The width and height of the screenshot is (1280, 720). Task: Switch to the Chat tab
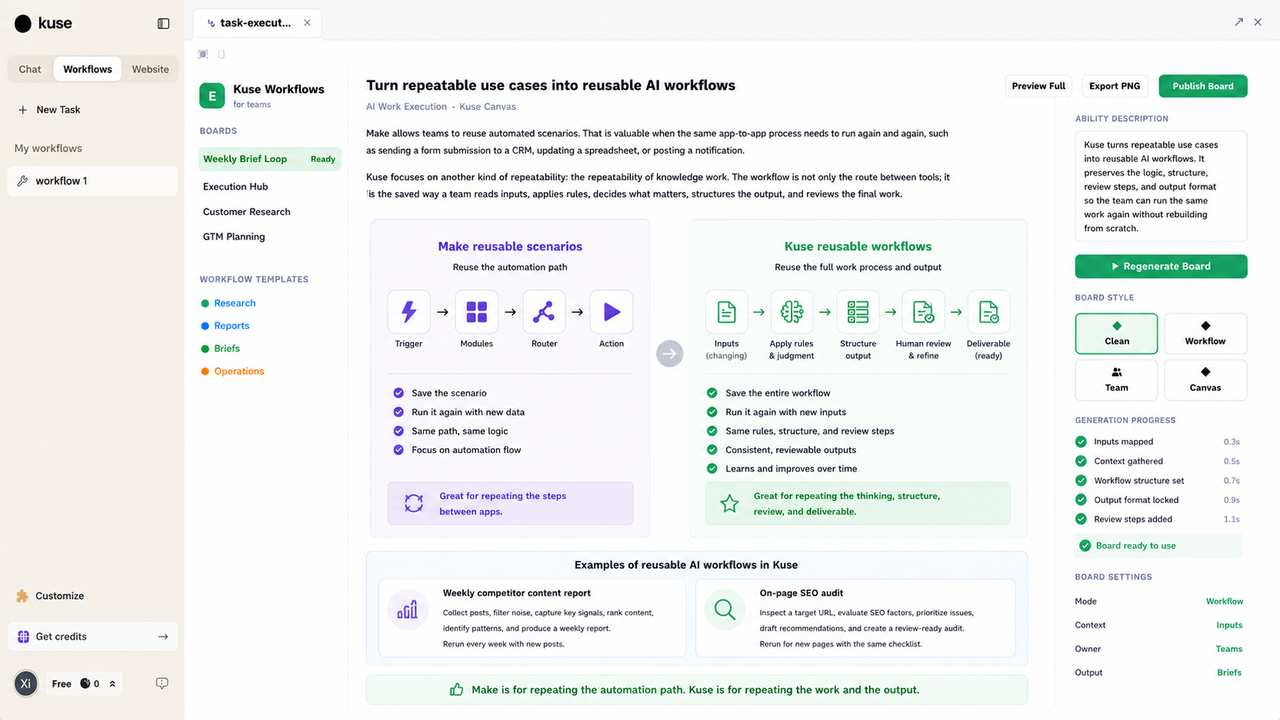coord(30,69)
